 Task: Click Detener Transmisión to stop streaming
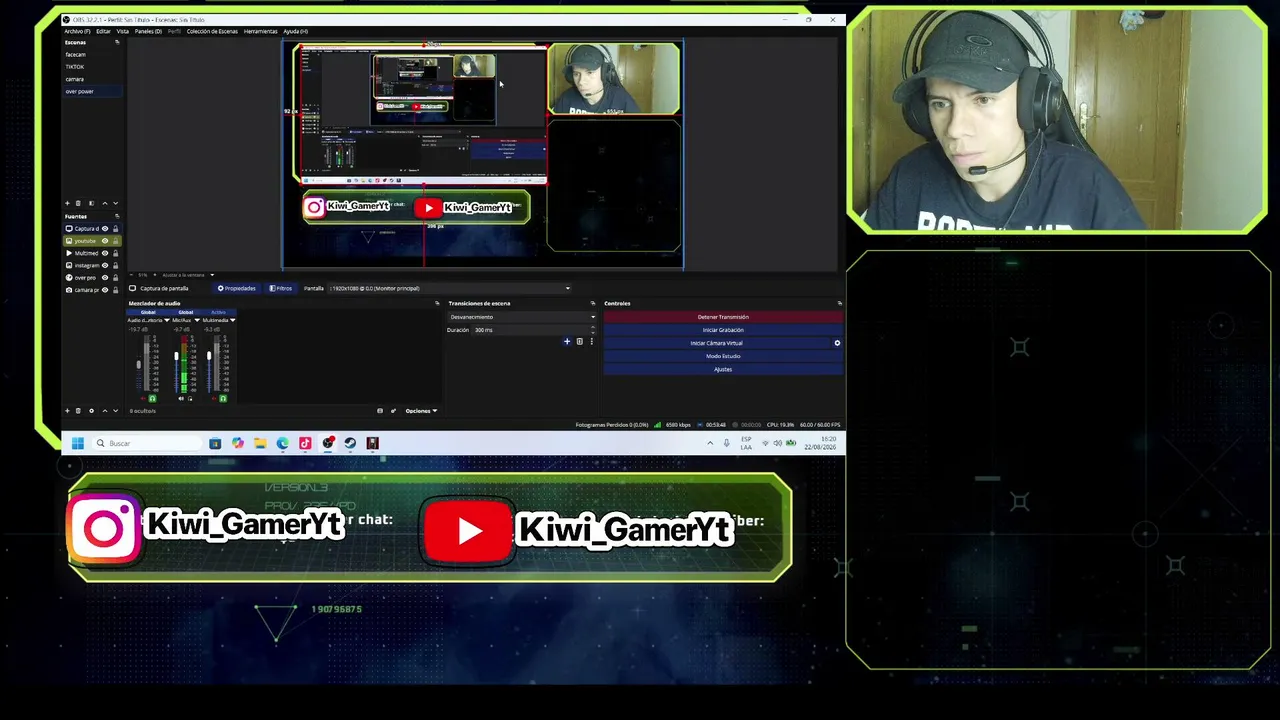click(x=723, y=317)
